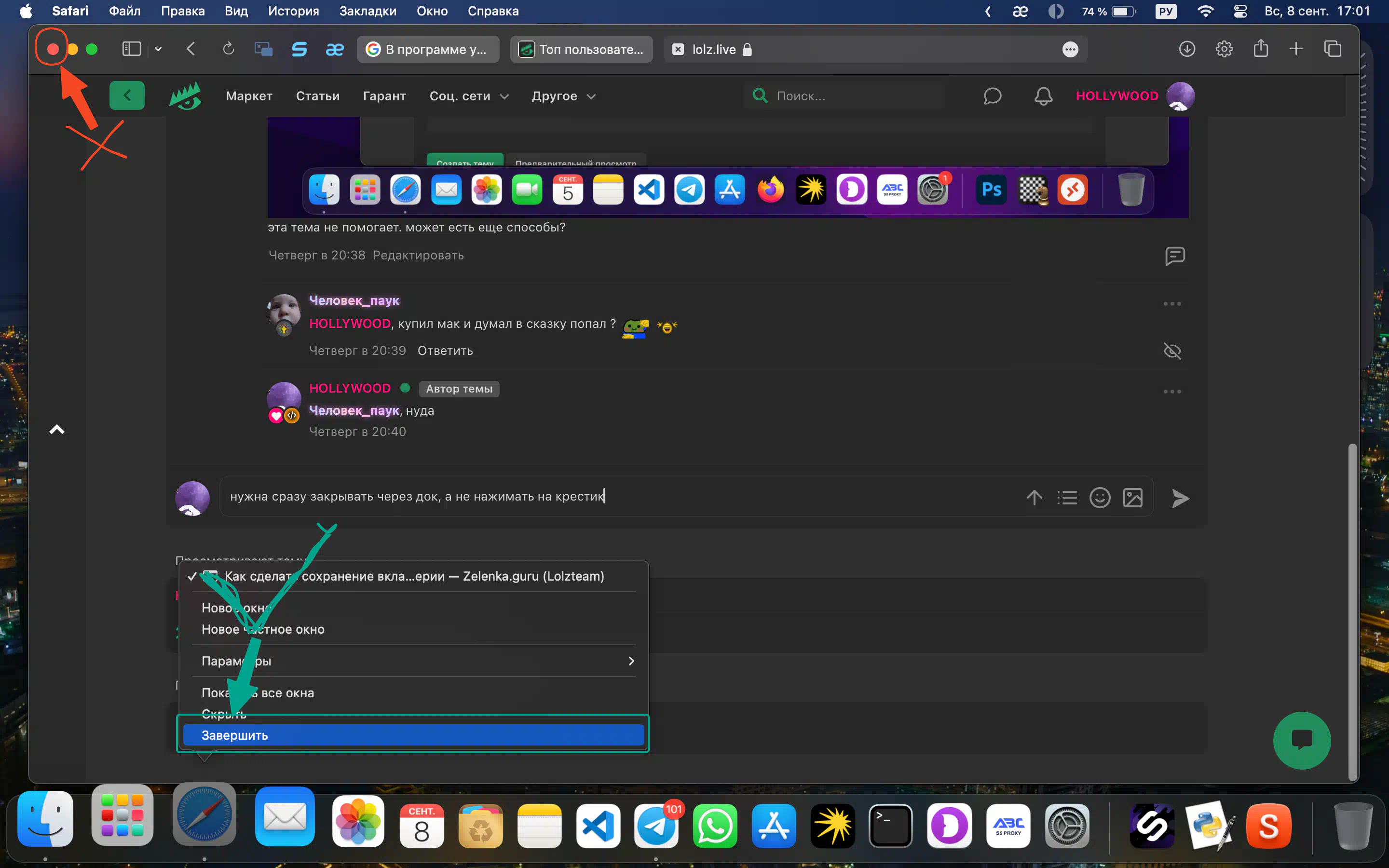Open options for HOLLYWOOD's reply

pyautogui.click(x=1171, y=392)
